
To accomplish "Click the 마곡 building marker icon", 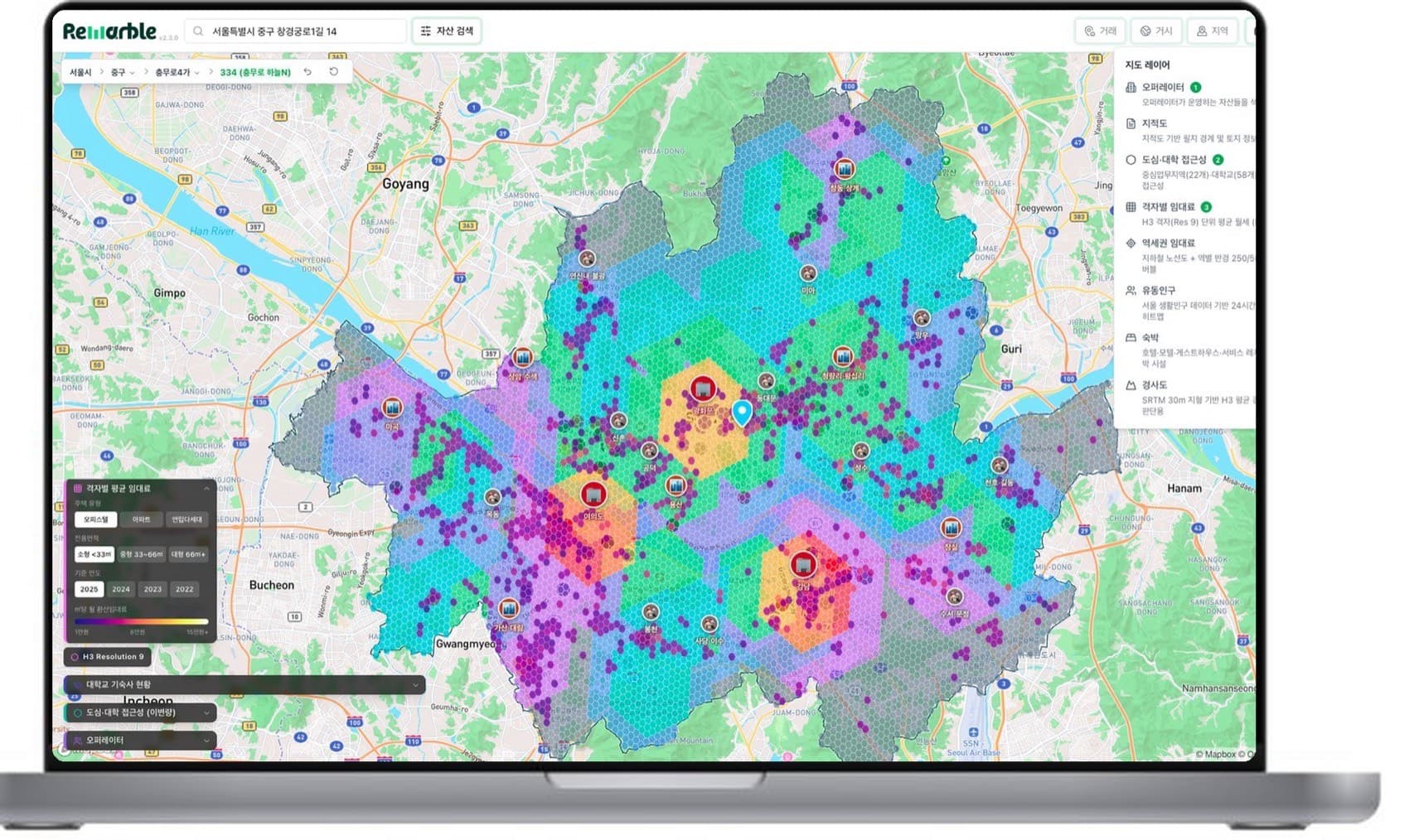I will tap(392, 408).
